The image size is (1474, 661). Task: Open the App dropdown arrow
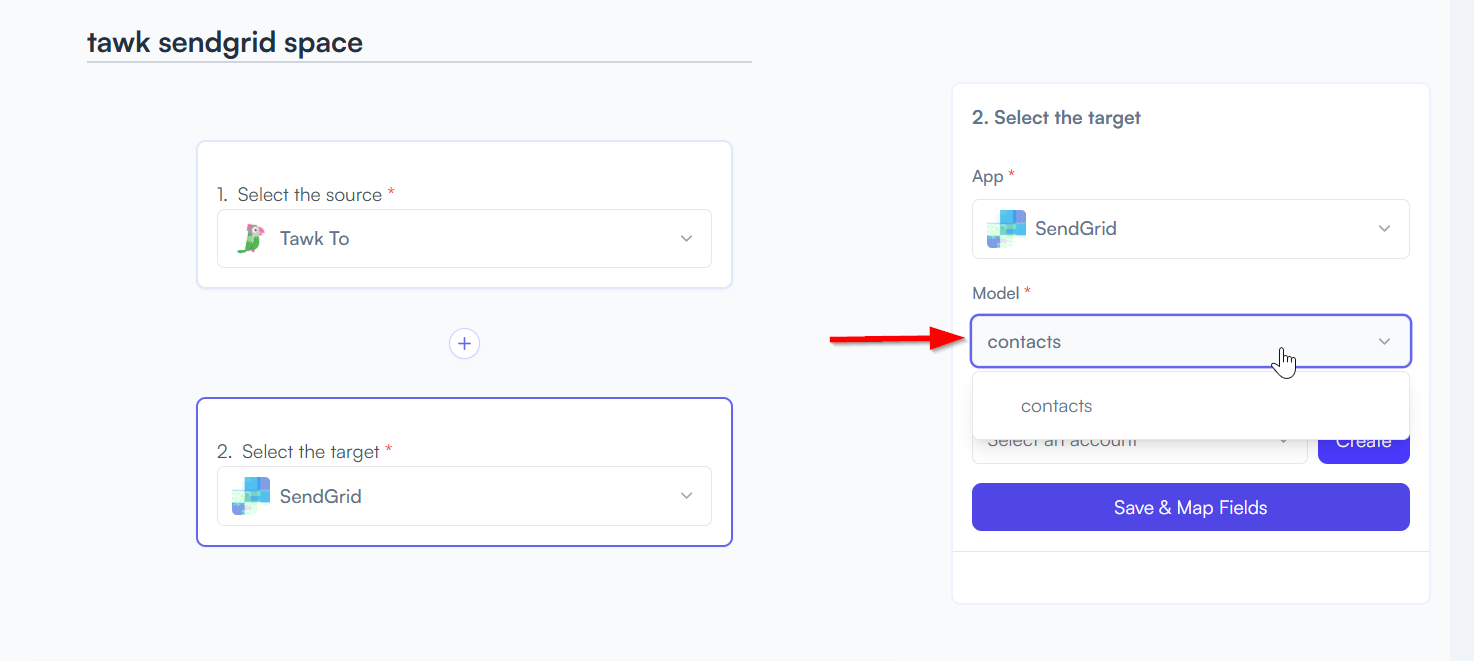1384,229
